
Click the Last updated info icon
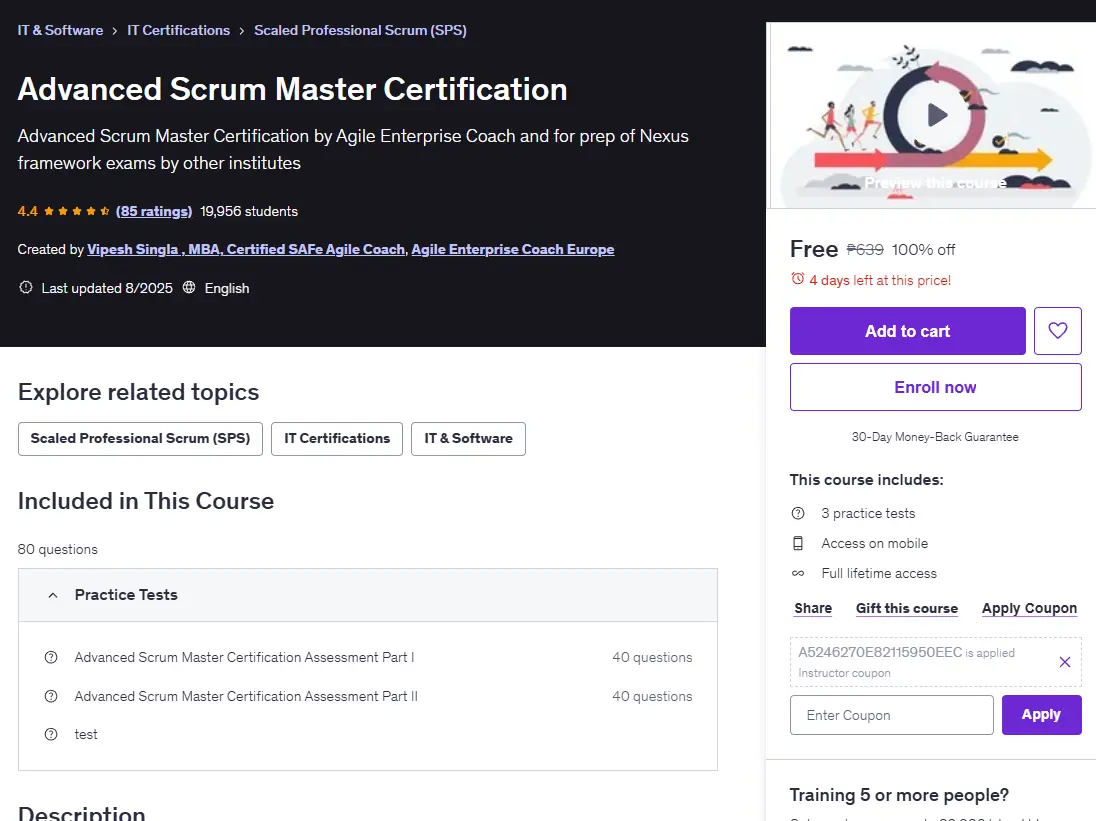click(26, 287)
